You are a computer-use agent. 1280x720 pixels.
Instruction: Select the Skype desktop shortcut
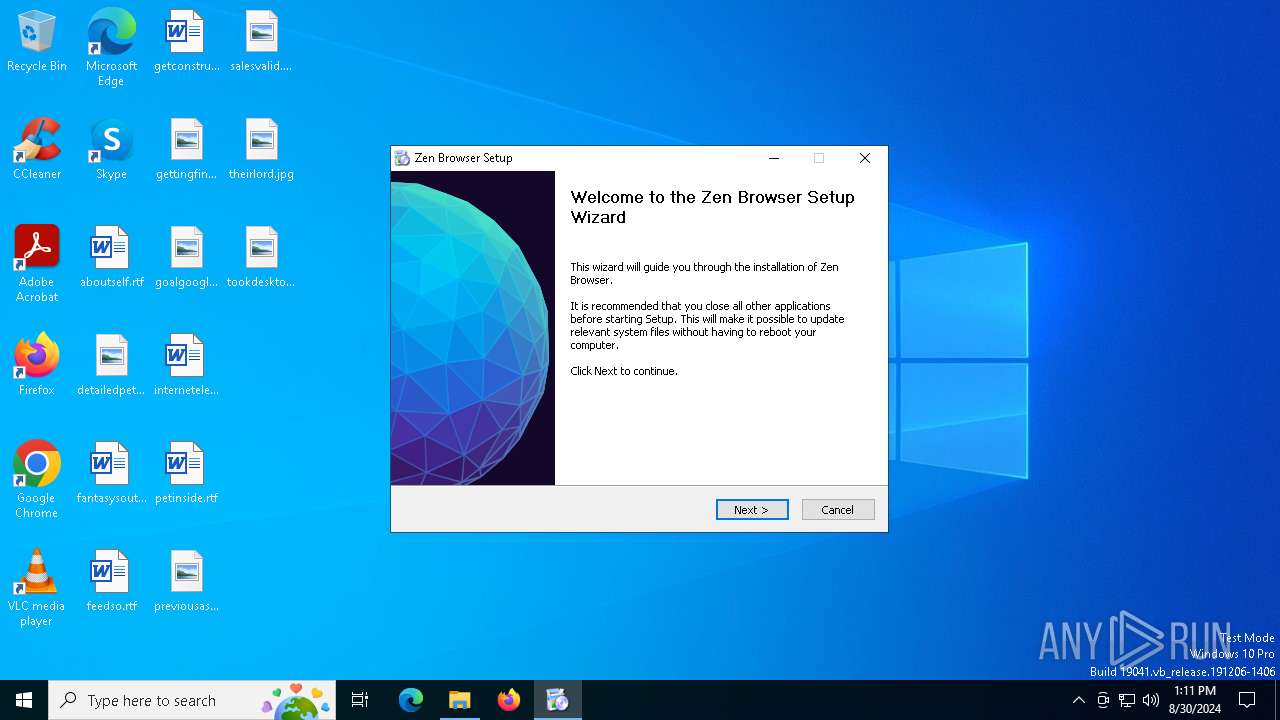(111, 150)
